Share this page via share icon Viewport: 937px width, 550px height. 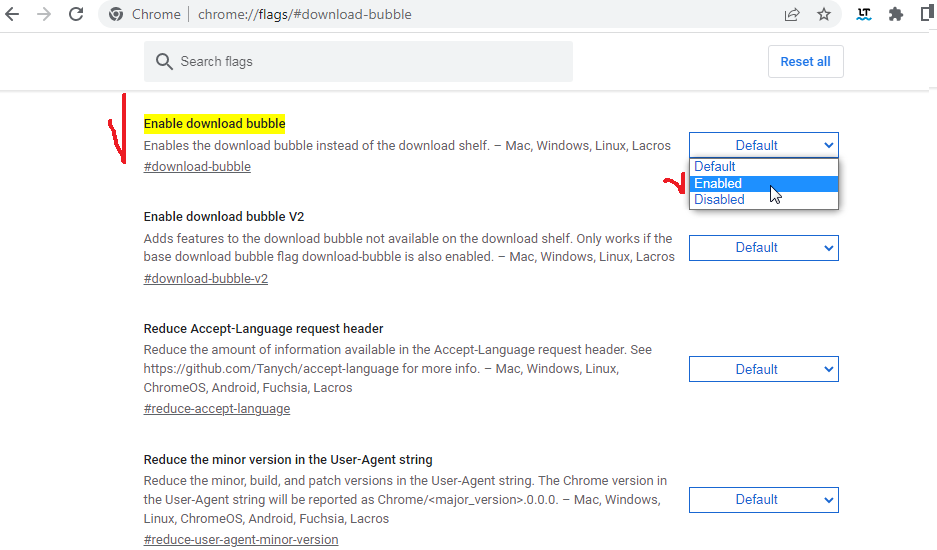(x=792, y=15)
